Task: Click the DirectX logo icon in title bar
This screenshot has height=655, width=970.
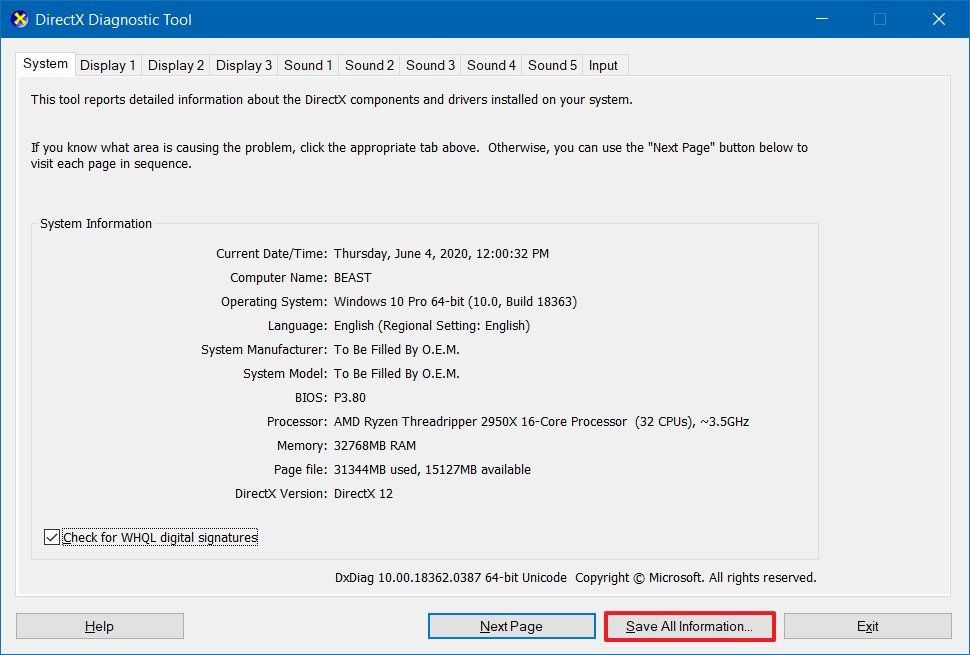Action: pyautogui.click(x=18, y=19)
